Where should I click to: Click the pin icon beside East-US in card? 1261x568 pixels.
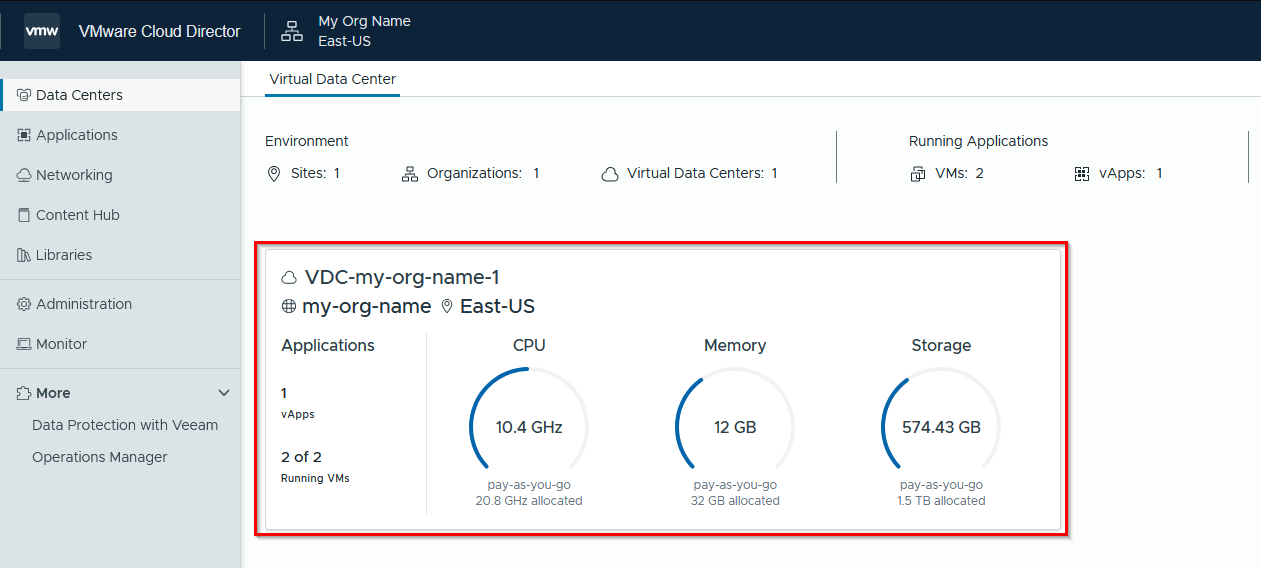coord(447,307)
